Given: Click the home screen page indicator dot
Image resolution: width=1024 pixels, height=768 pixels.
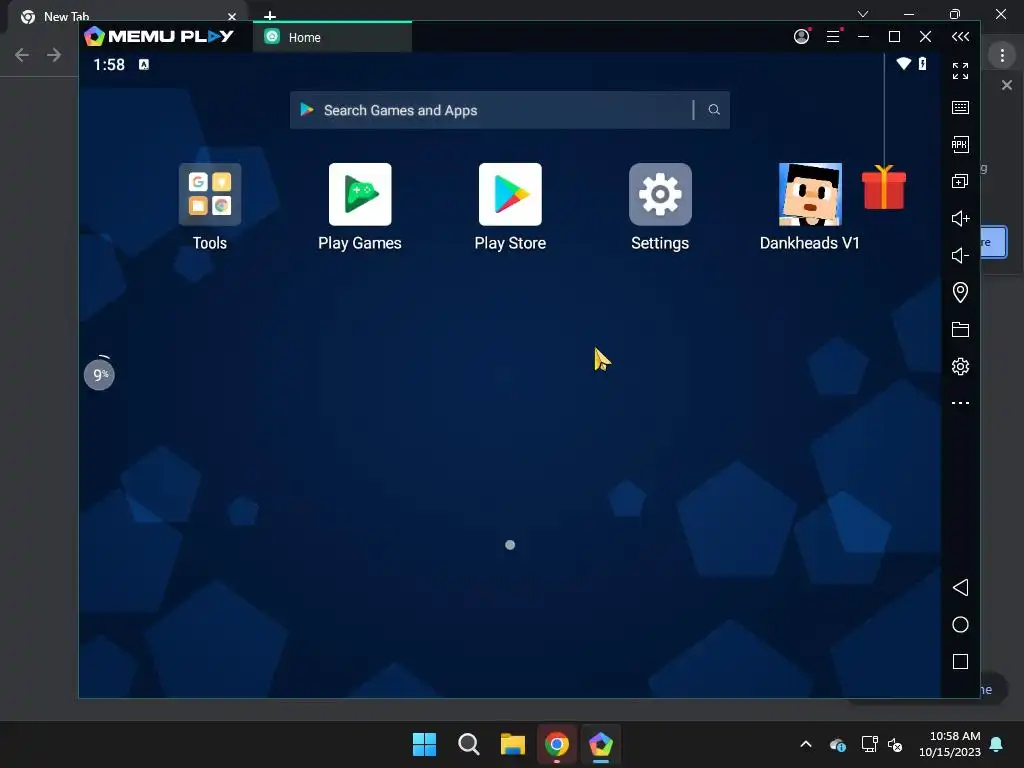Looking at the screenshot, I should coord(510,545).
